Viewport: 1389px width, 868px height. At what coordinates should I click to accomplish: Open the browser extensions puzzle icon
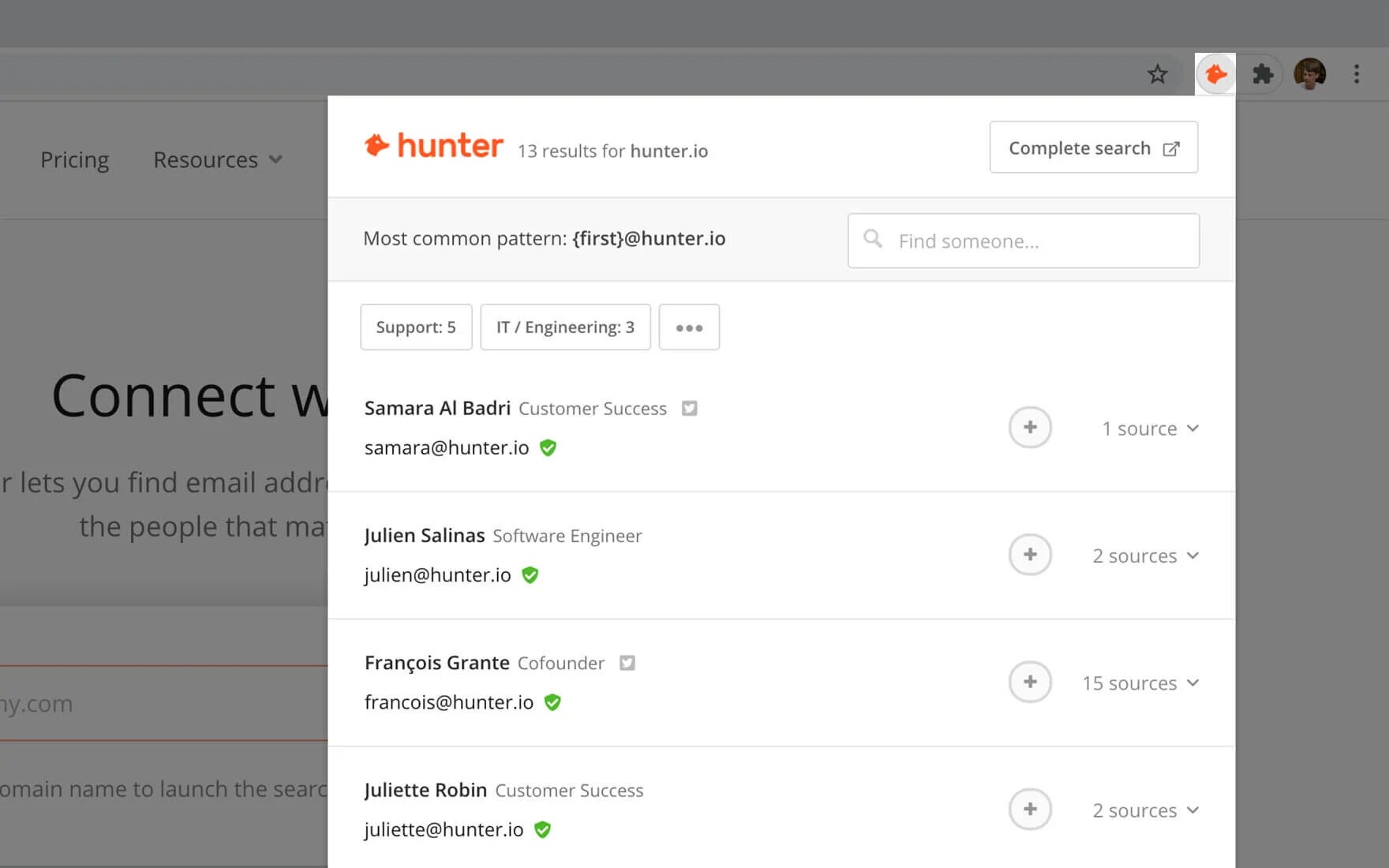tap(1264, 73)
